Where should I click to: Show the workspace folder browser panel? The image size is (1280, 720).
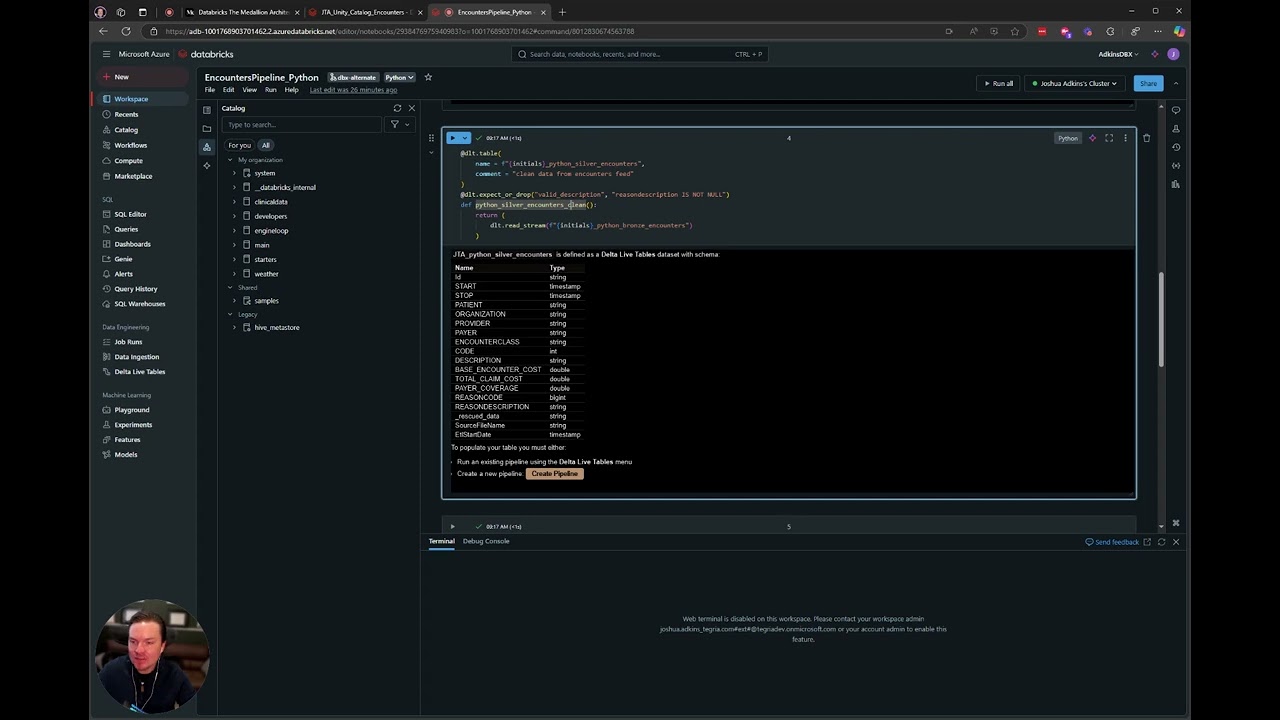tap(207, 128)
